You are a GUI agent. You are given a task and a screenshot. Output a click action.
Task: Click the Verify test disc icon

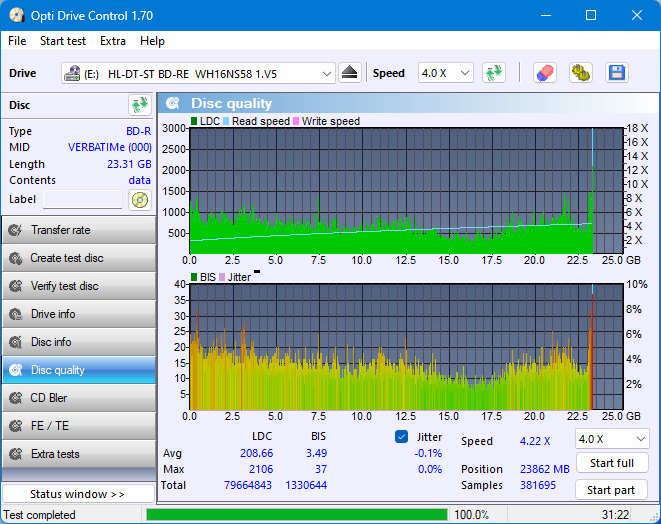16,286
